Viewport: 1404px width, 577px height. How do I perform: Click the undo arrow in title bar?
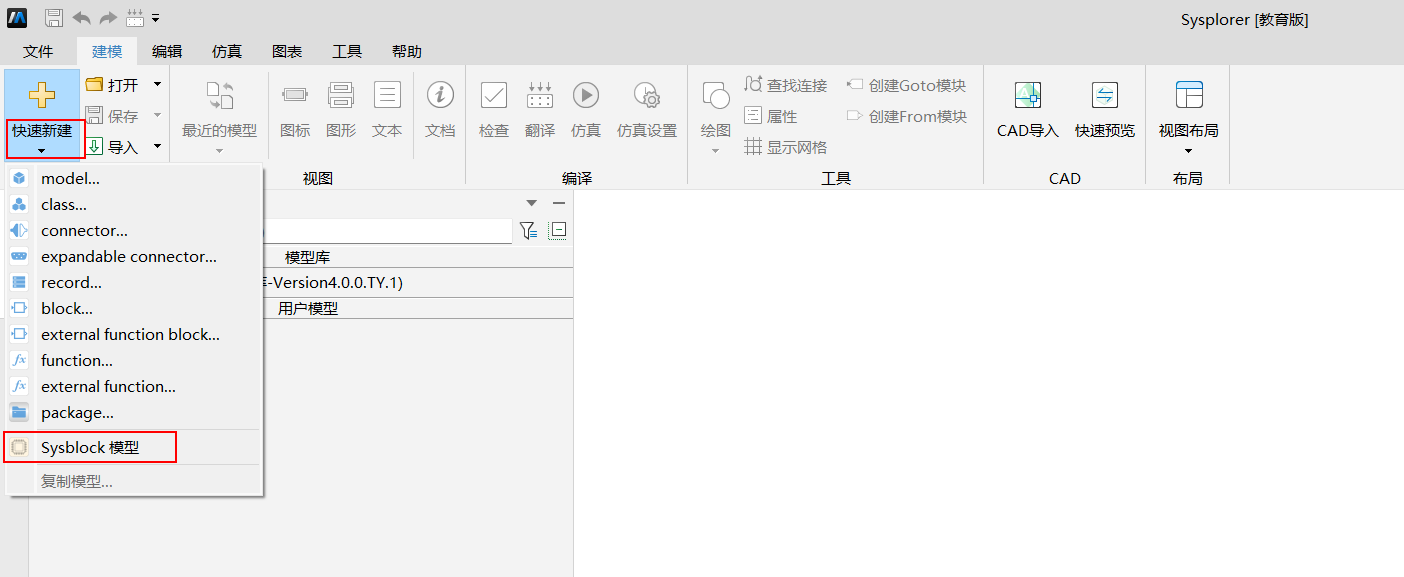coord(82,18)
